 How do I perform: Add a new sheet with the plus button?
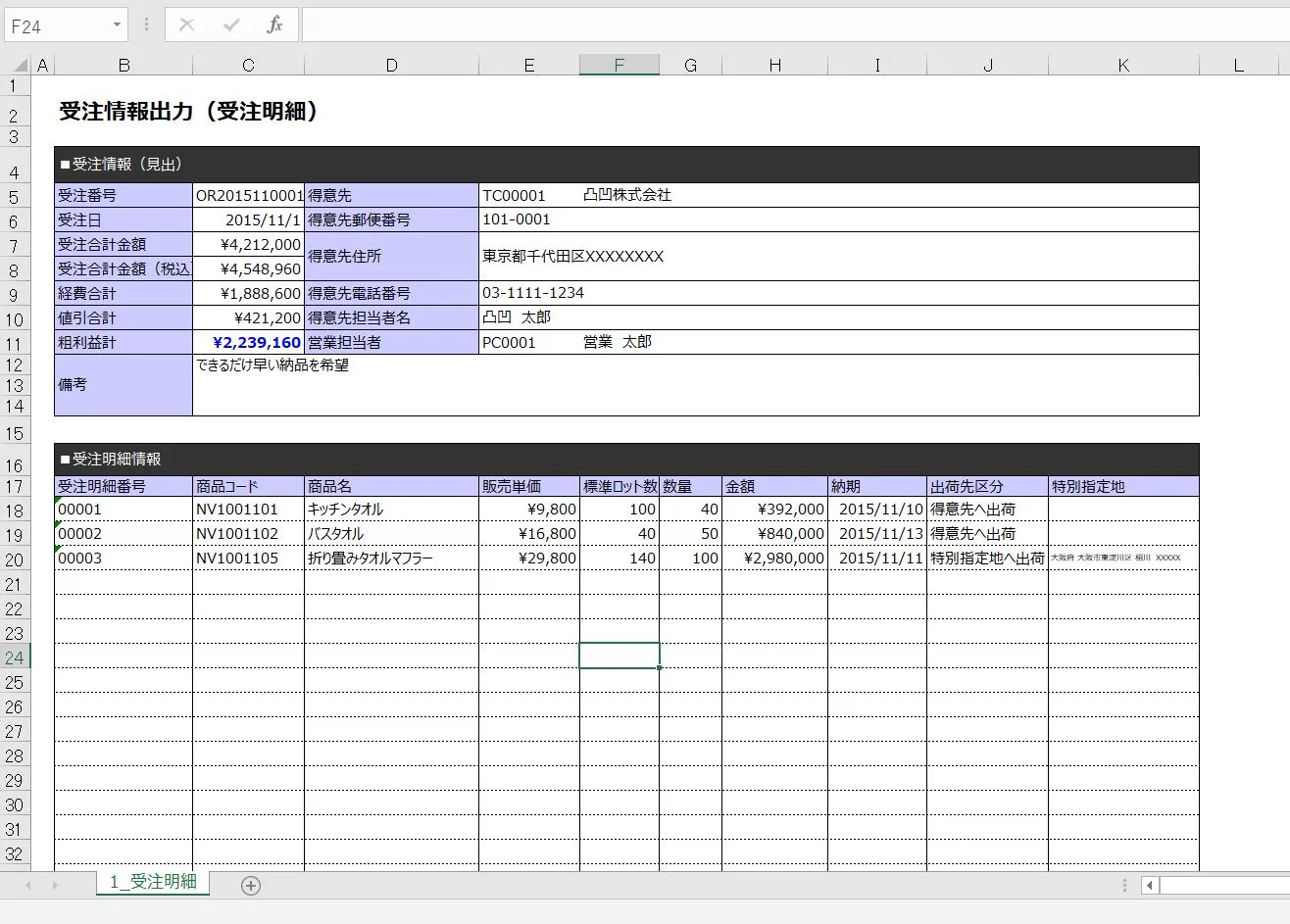coord(251,886)
